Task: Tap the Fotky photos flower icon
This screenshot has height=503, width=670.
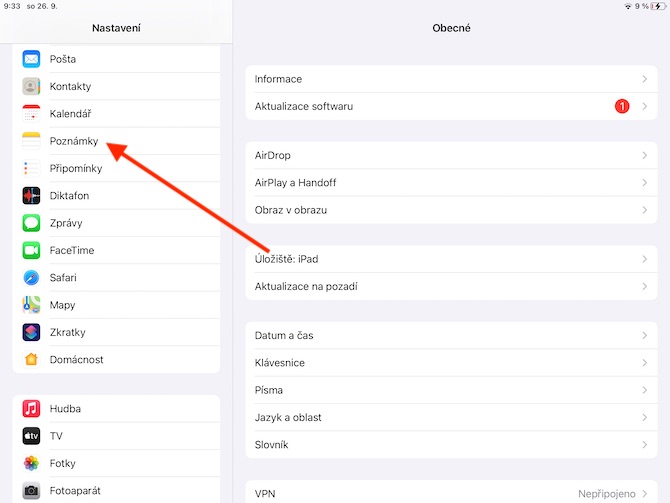Action: pos(31,463)
